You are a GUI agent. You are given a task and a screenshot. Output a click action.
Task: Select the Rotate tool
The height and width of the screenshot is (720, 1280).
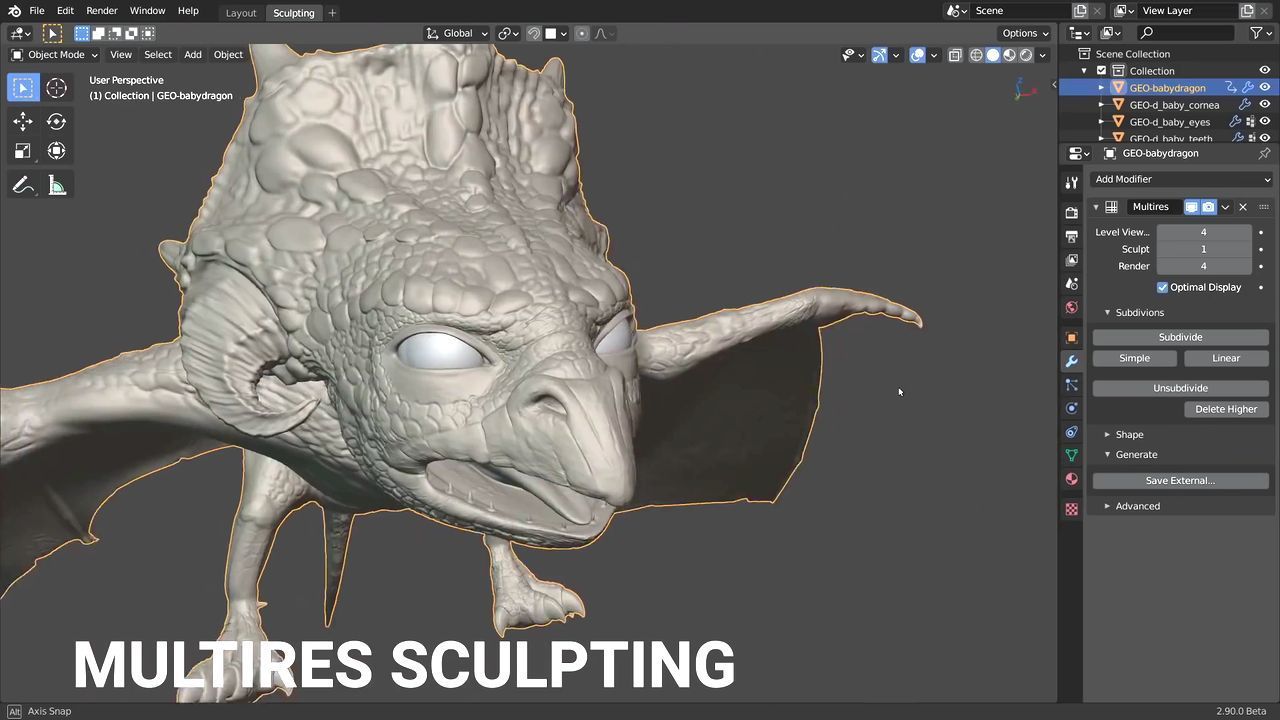[x=56, y=121]
